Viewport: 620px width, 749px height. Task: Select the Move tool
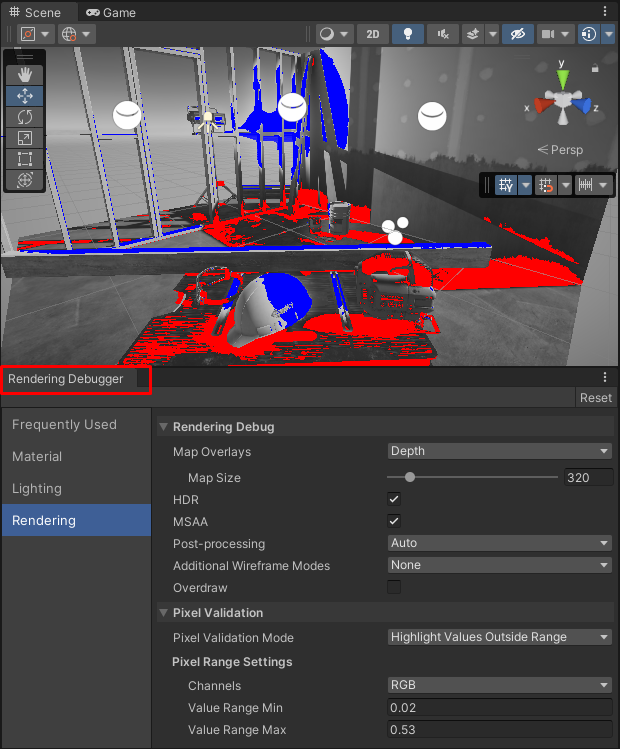(25, 96)
